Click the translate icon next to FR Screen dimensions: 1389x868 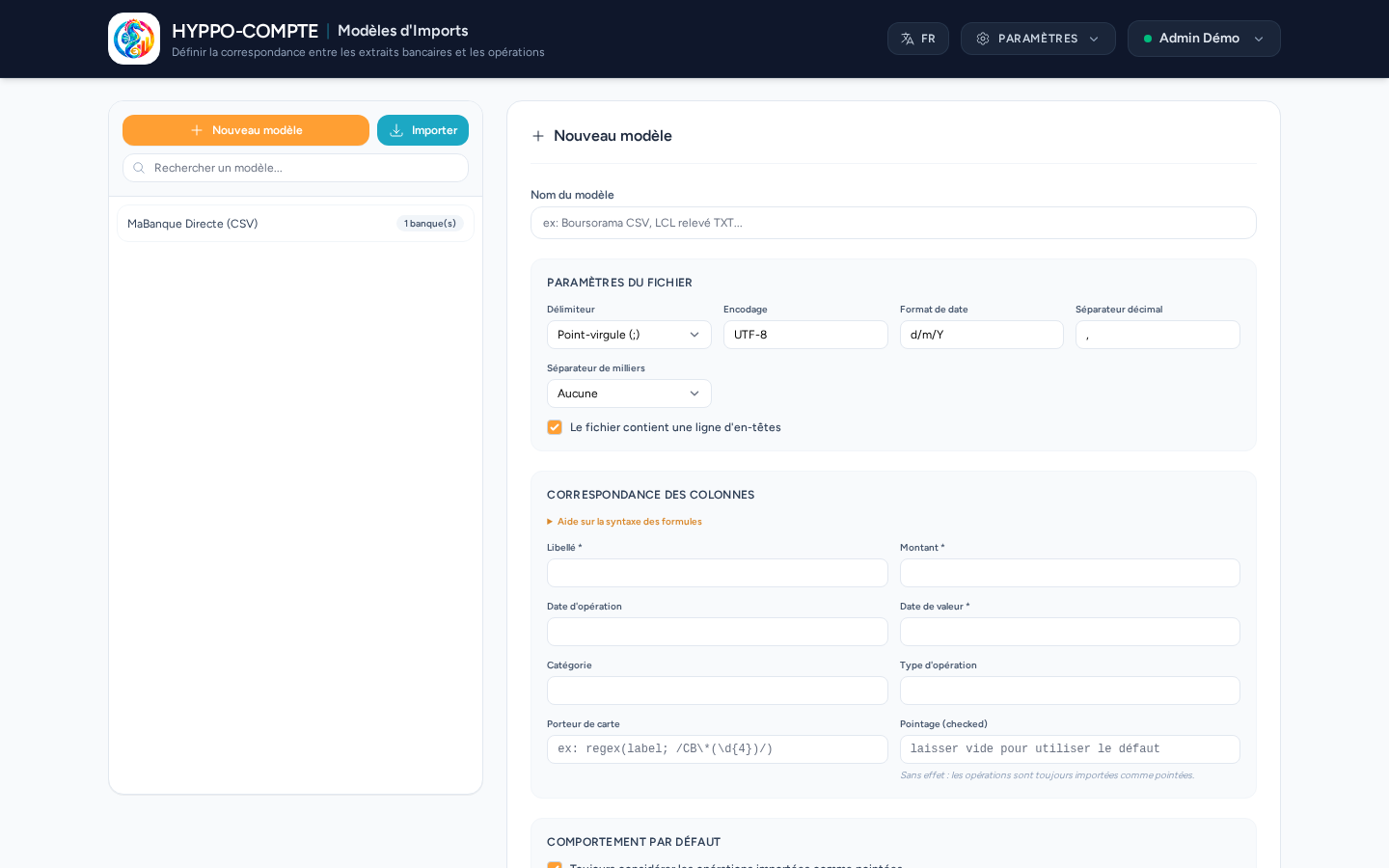[908, 39]
